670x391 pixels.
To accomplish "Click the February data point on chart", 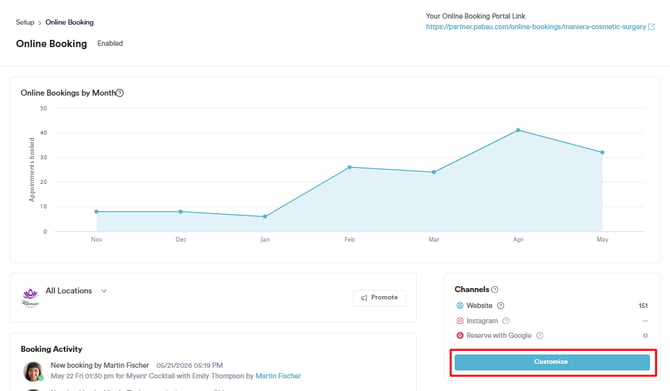I will tap(350, 167).
